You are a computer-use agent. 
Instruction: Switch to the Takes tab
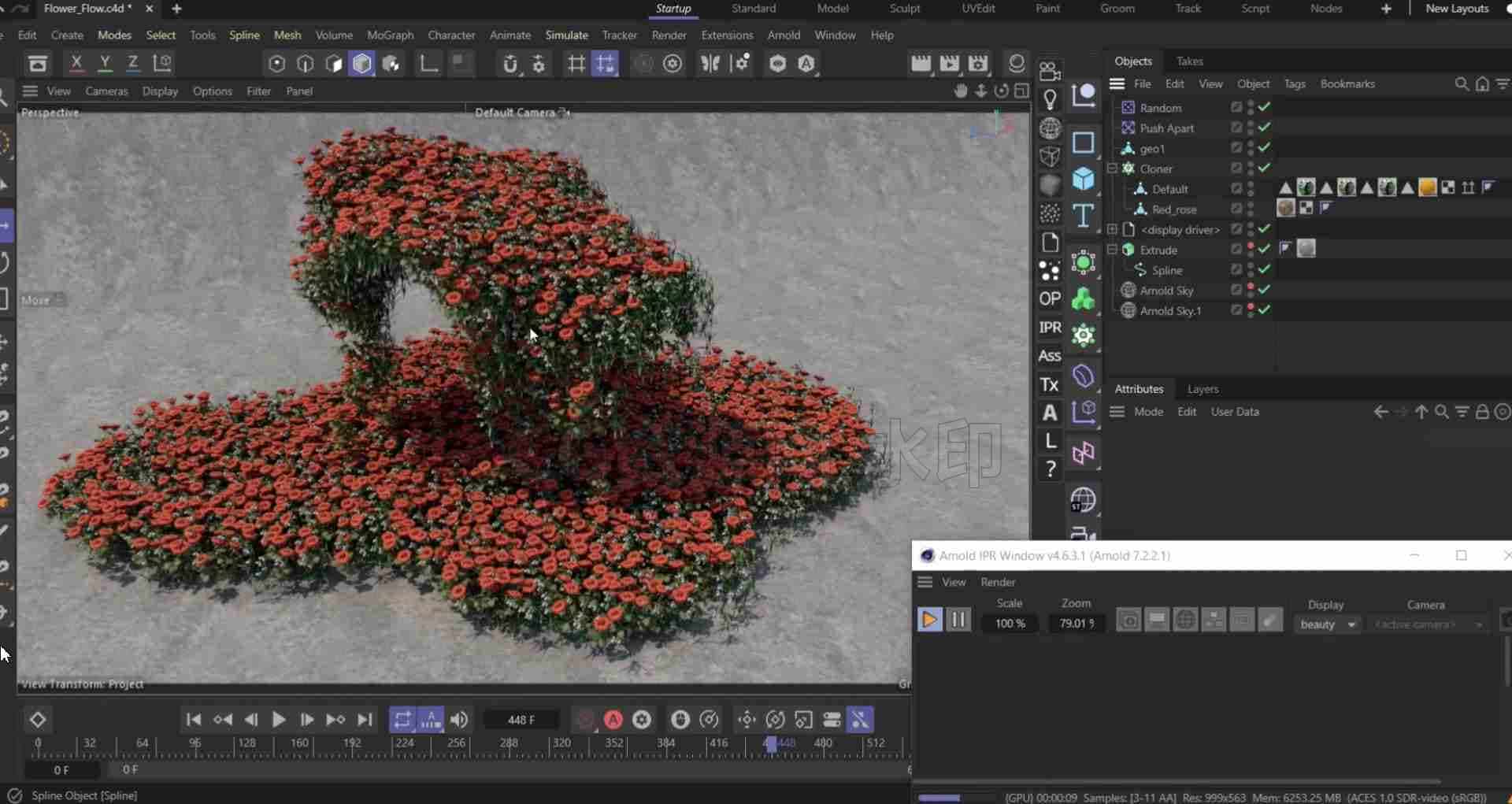1189,61
